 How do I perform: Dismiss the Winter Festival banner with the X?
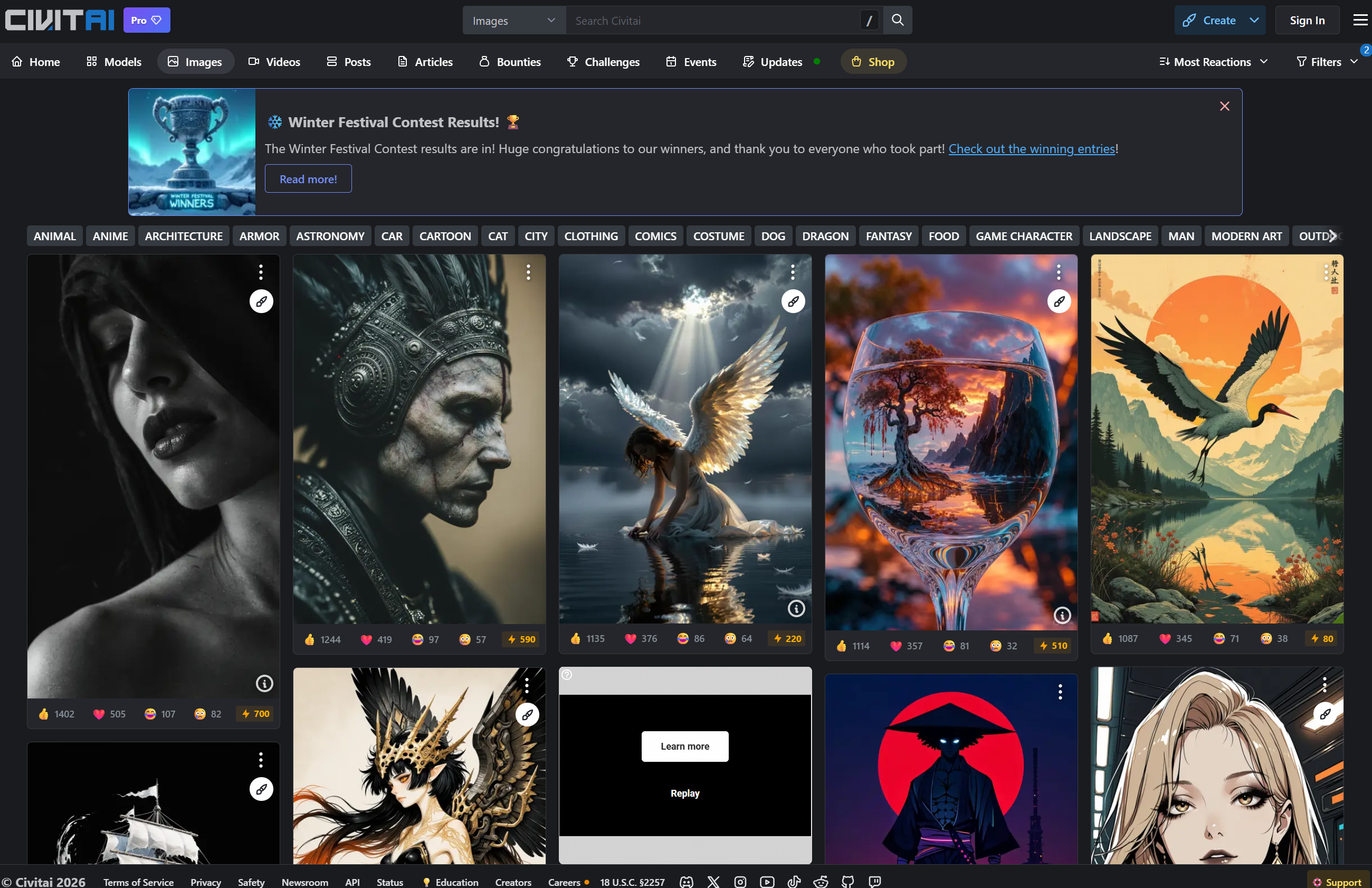[x=1224, y=106]
